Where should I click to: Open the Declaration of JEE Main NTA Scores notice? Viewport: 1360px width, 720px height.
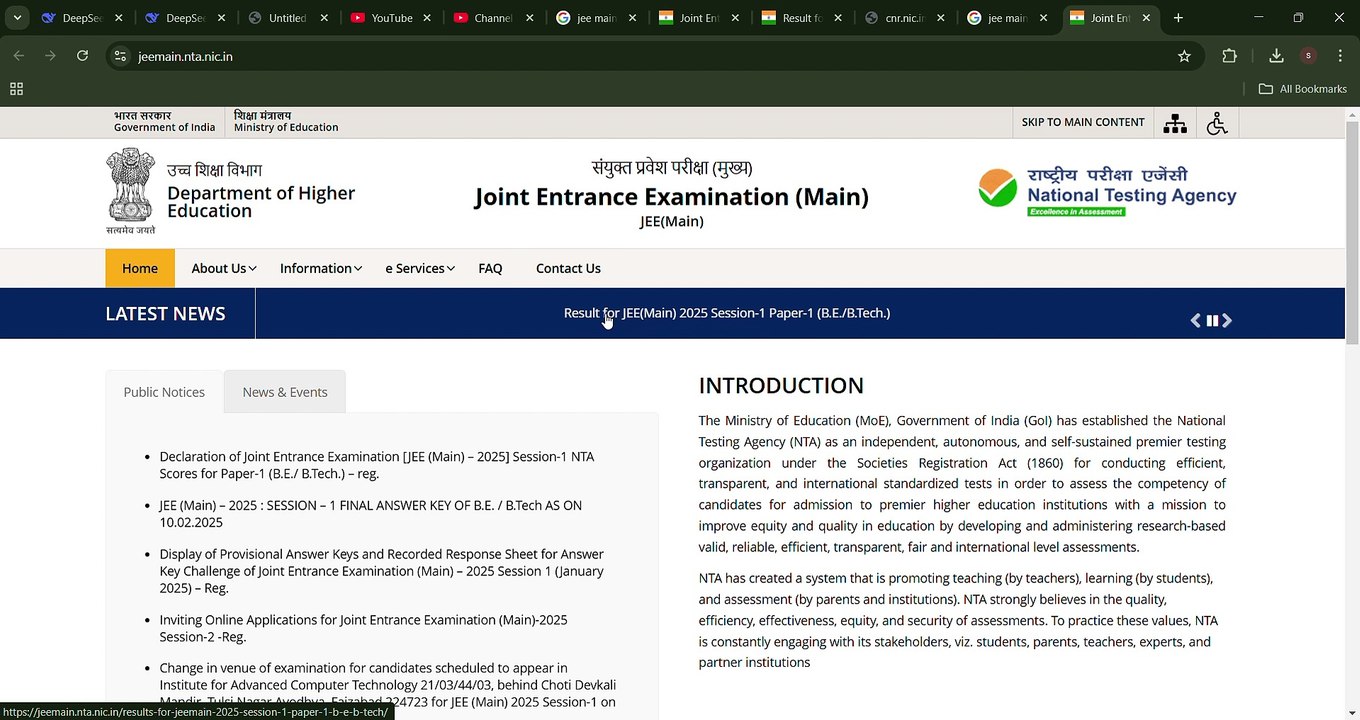[x=377, y=465]
